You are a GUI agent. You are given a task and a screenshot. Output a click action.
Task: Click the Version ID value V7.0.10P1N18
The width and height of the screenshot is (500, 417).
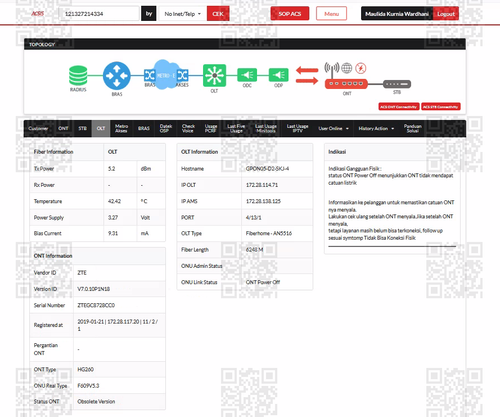[94, 289]
